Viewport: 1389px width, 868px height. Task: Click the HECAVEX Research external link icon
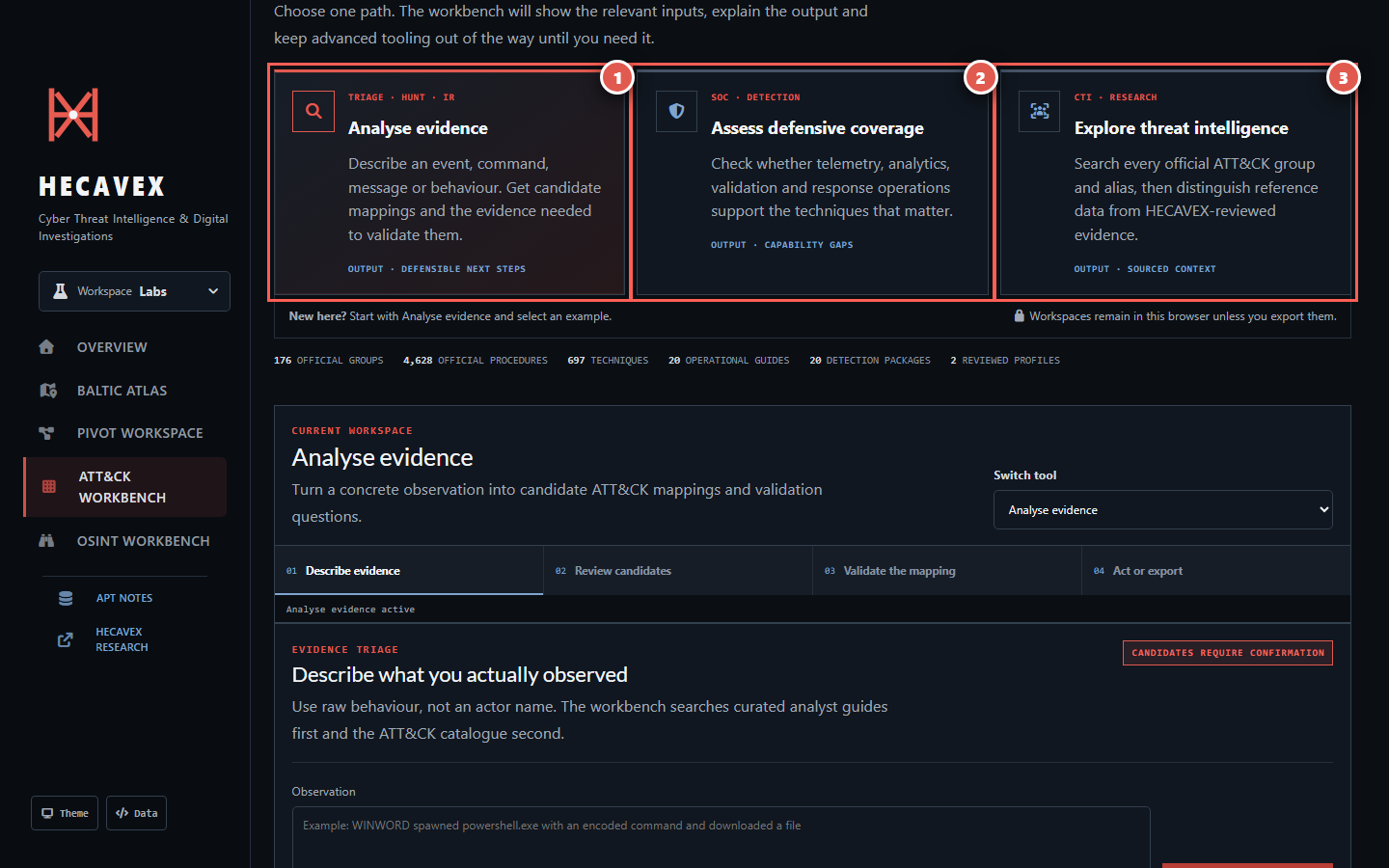pyautogui.click(x=65, y=639)
